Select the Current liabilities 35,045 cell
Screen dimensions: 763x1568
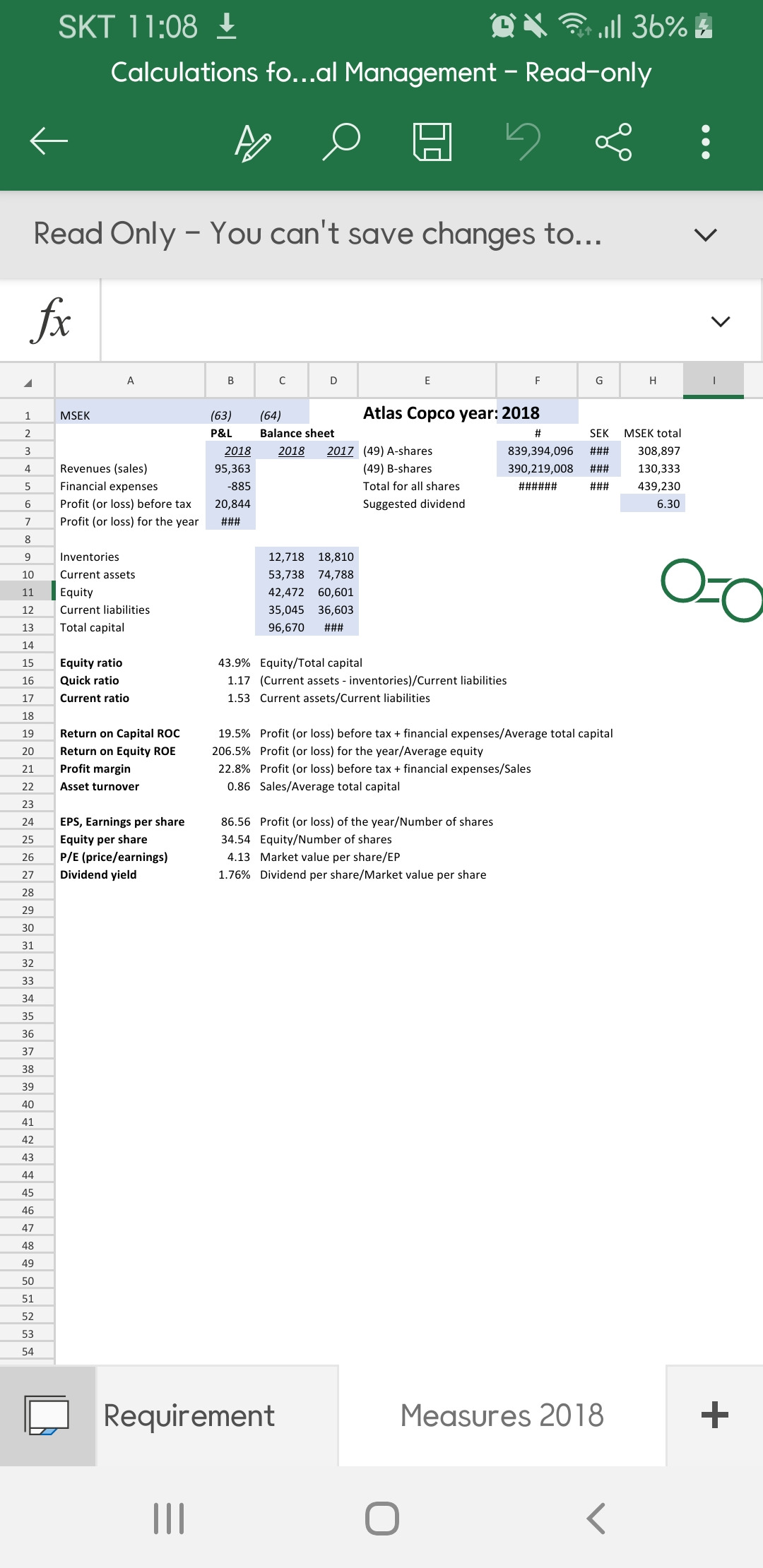(282, 610)
